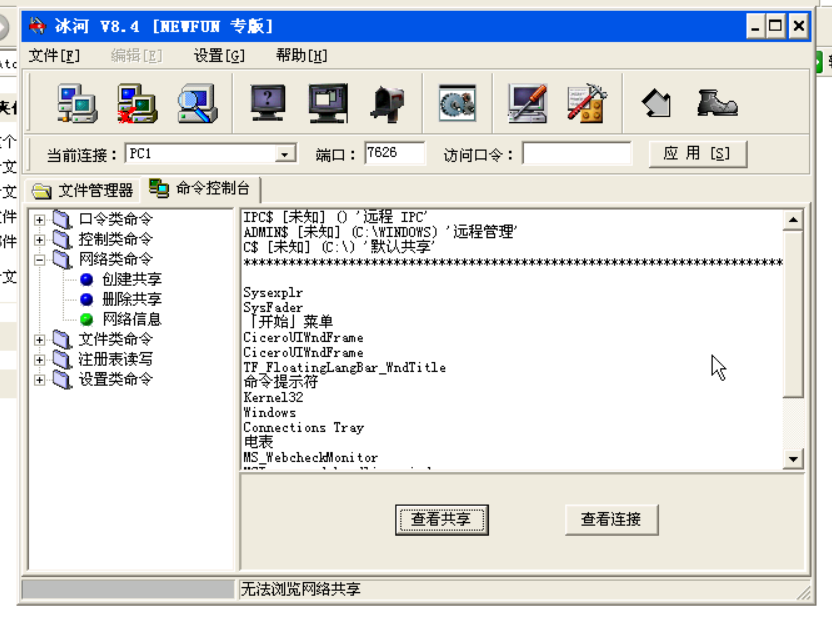Expand the 控制类命令 tree node
This screenshot has height=617, width=832.
point(39,239)
